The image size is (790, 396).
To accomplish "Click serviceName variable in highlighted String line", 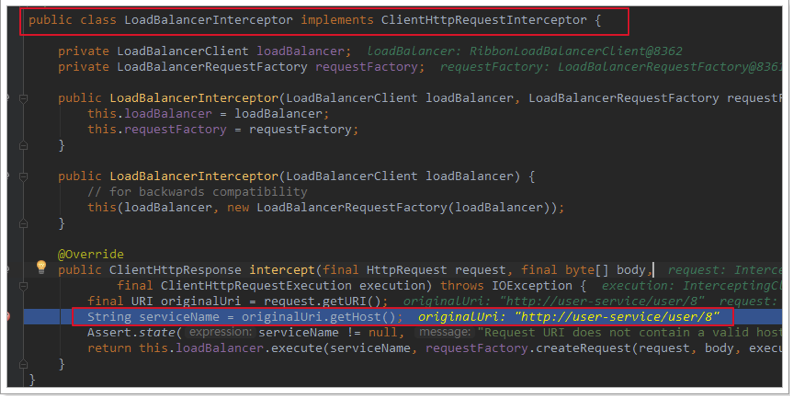I will point(179,317).
